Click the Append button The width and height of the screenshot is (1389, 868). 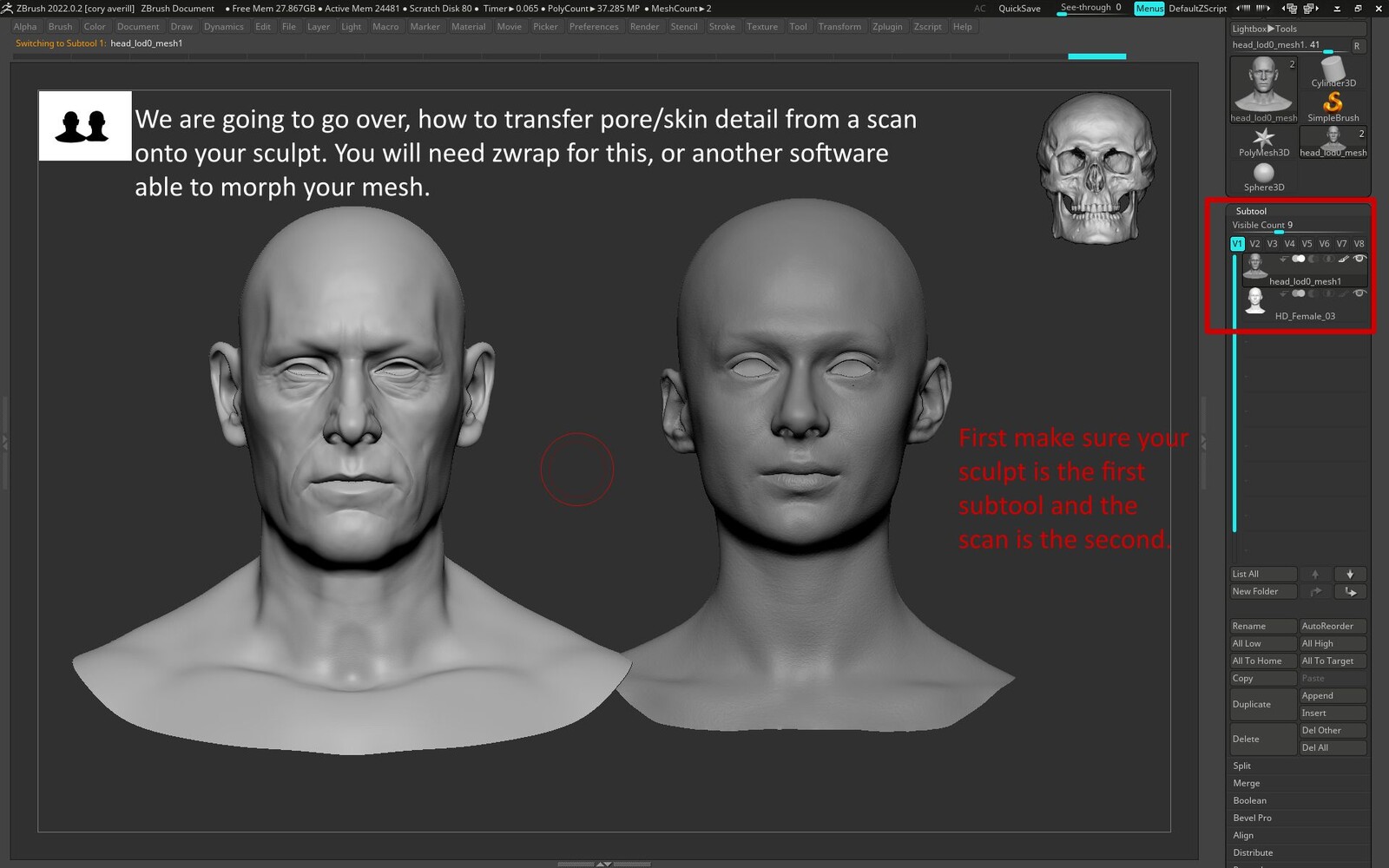(x=1333, y=695)
